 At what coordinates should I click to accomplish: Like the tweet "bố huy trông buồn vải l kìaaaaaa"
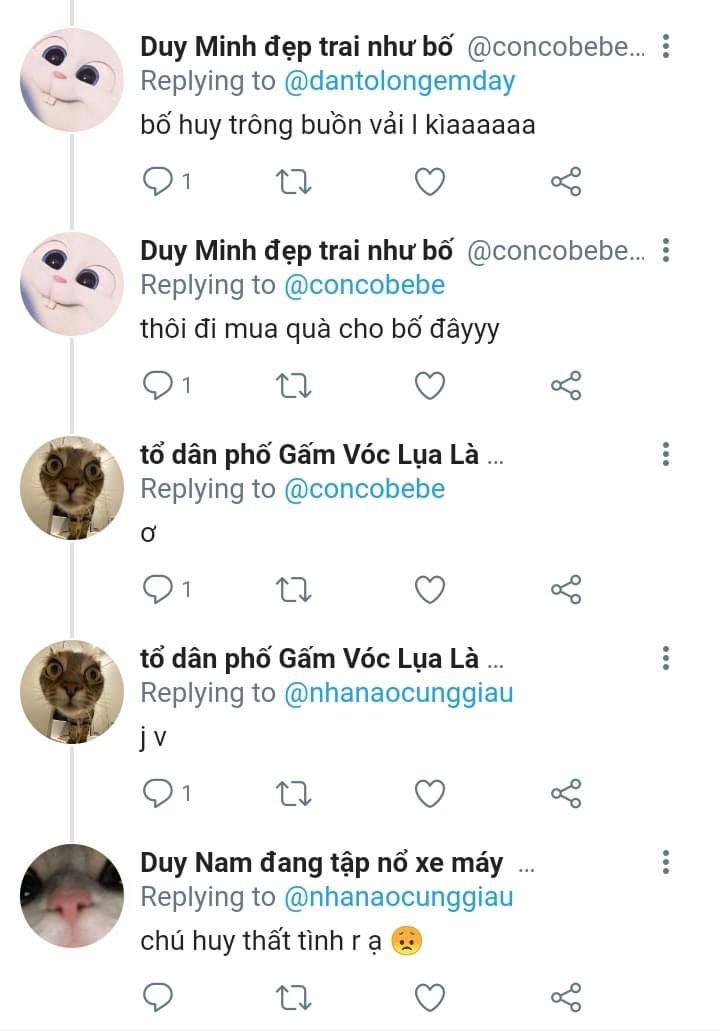point(430,181)
